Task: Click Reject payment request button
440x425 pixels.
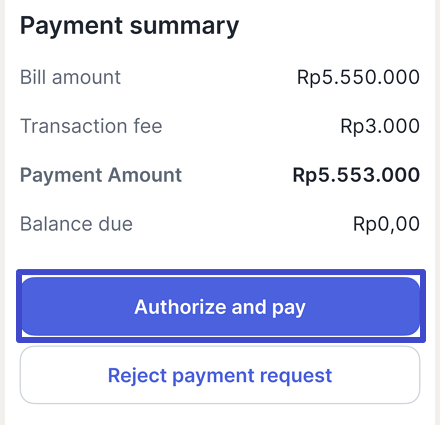Action: [220, 375]
